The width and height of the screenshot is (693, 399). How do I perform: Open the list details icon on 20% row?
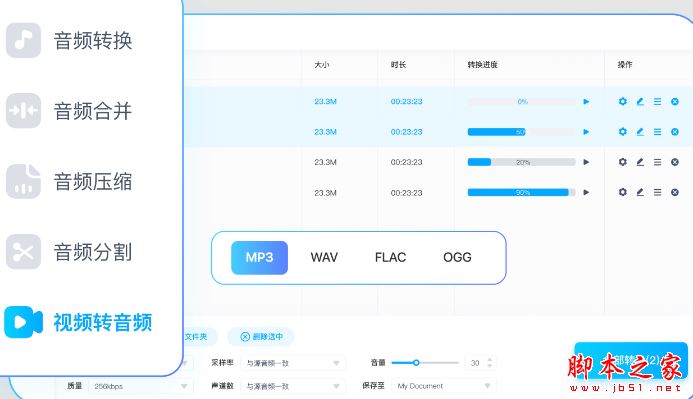pyautogui.click(x=658, y=162)
